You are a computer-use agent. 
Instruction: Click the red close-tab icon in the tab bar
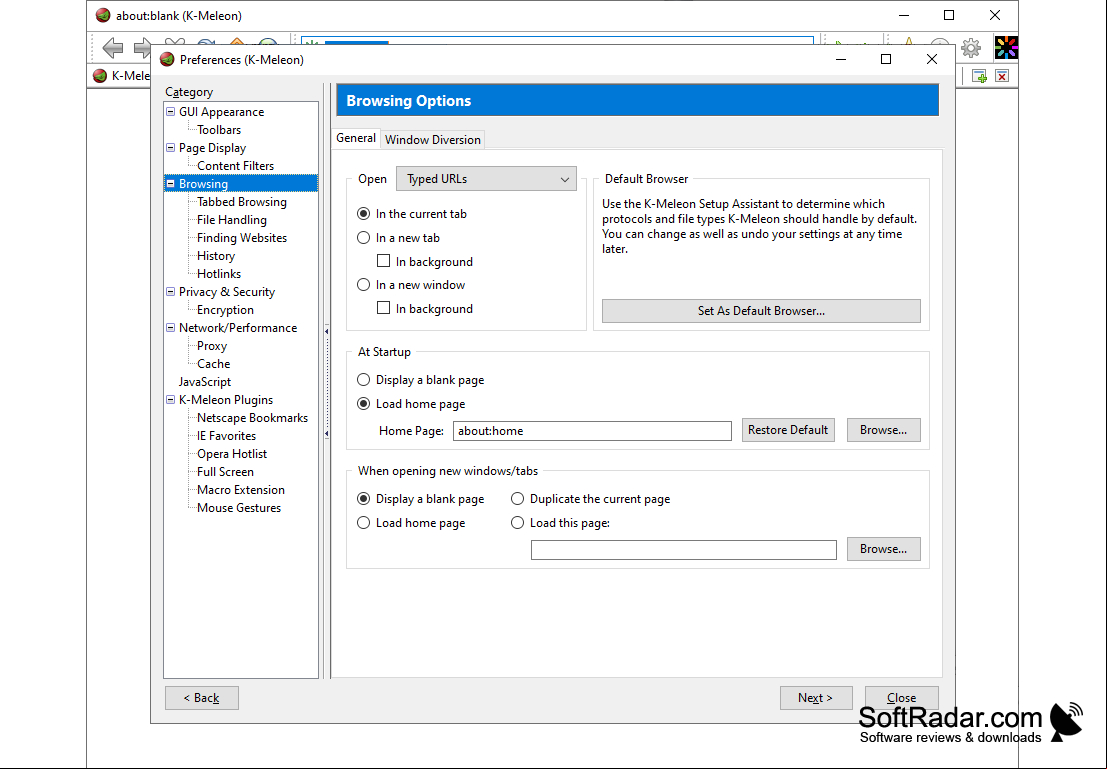pyautogui.click(x=1002, y=76)
